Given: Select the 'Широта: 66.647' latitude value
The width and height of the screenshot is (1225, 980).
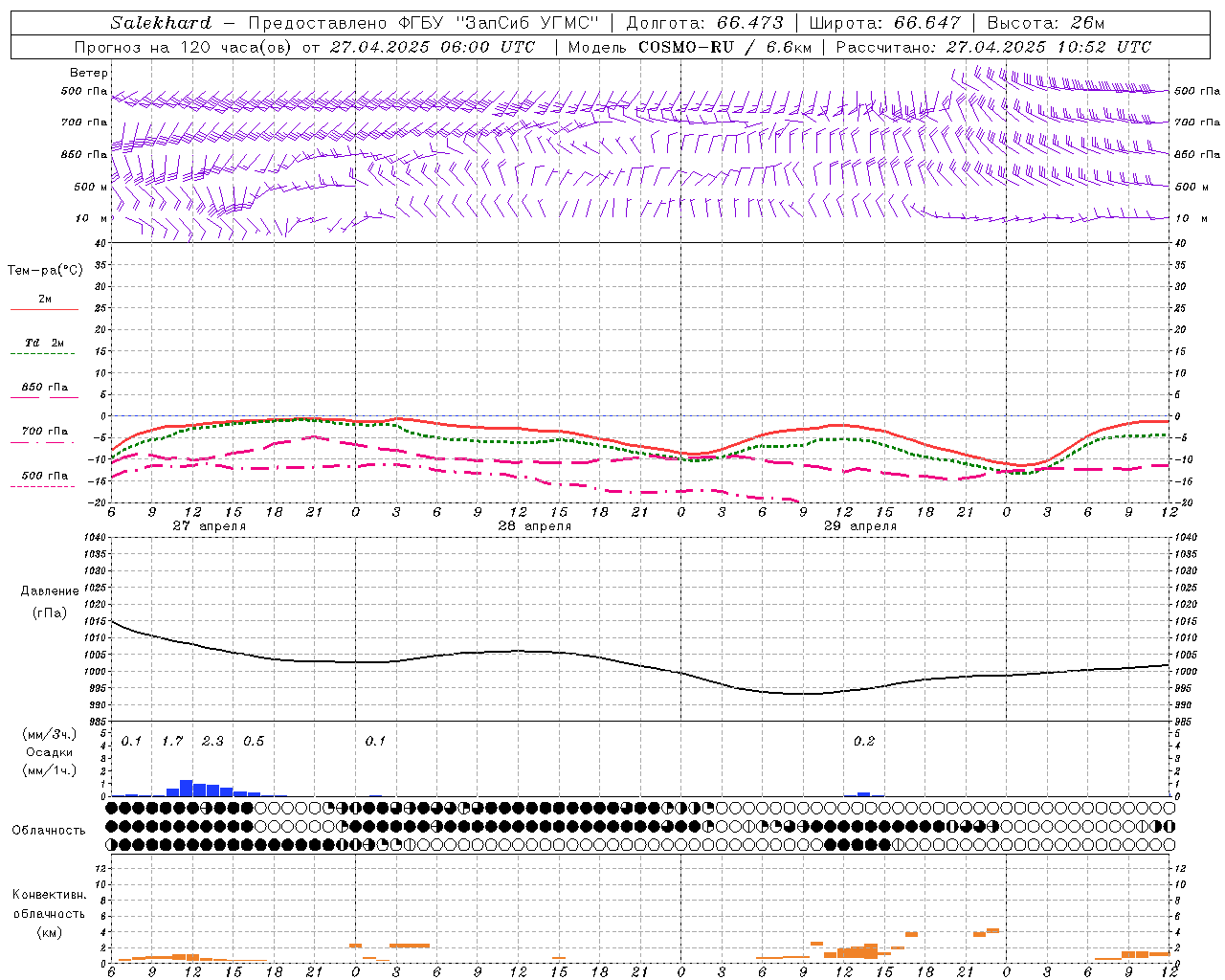Looking at the screenshot, I should (x=885, y=23).
